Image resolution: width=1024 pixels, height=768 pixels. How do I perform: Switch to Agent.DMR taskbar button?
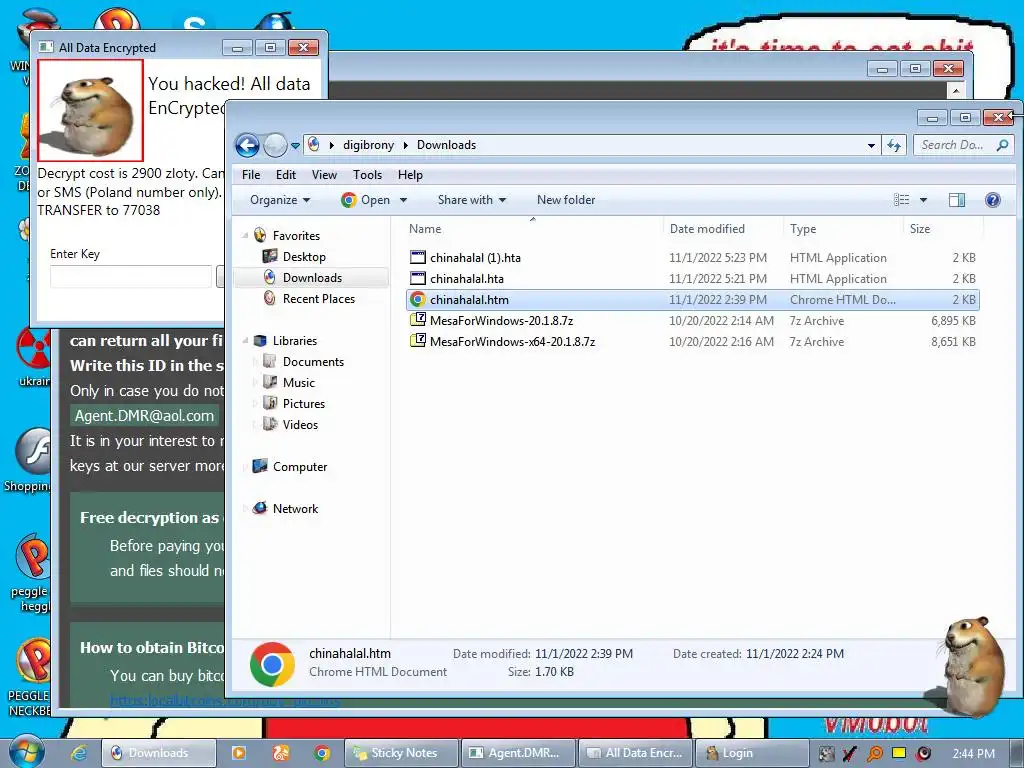519,753
